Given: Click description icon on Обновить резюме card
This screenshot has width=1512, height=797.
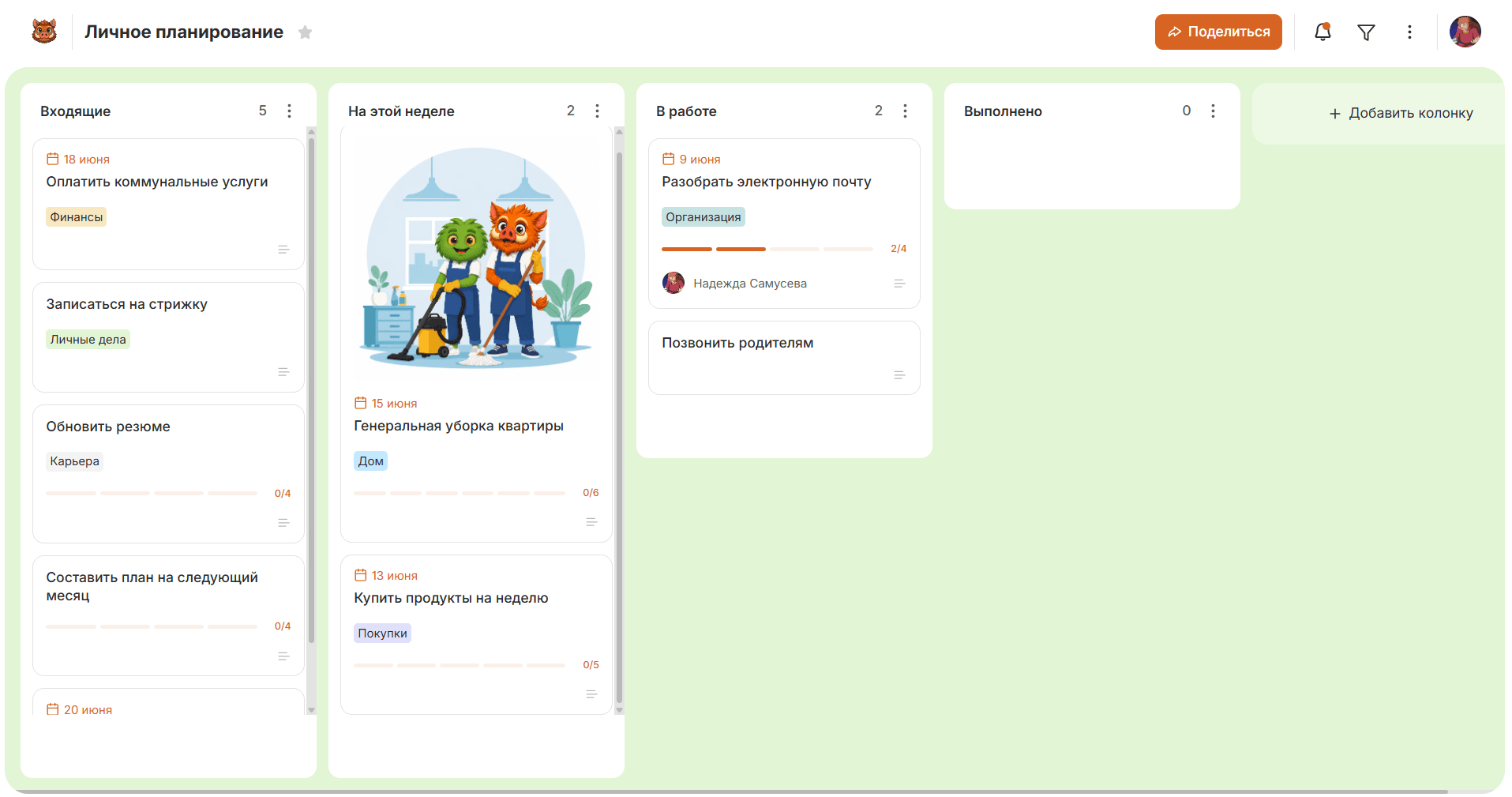Looking at the screenshot, I should click(283, 523).
